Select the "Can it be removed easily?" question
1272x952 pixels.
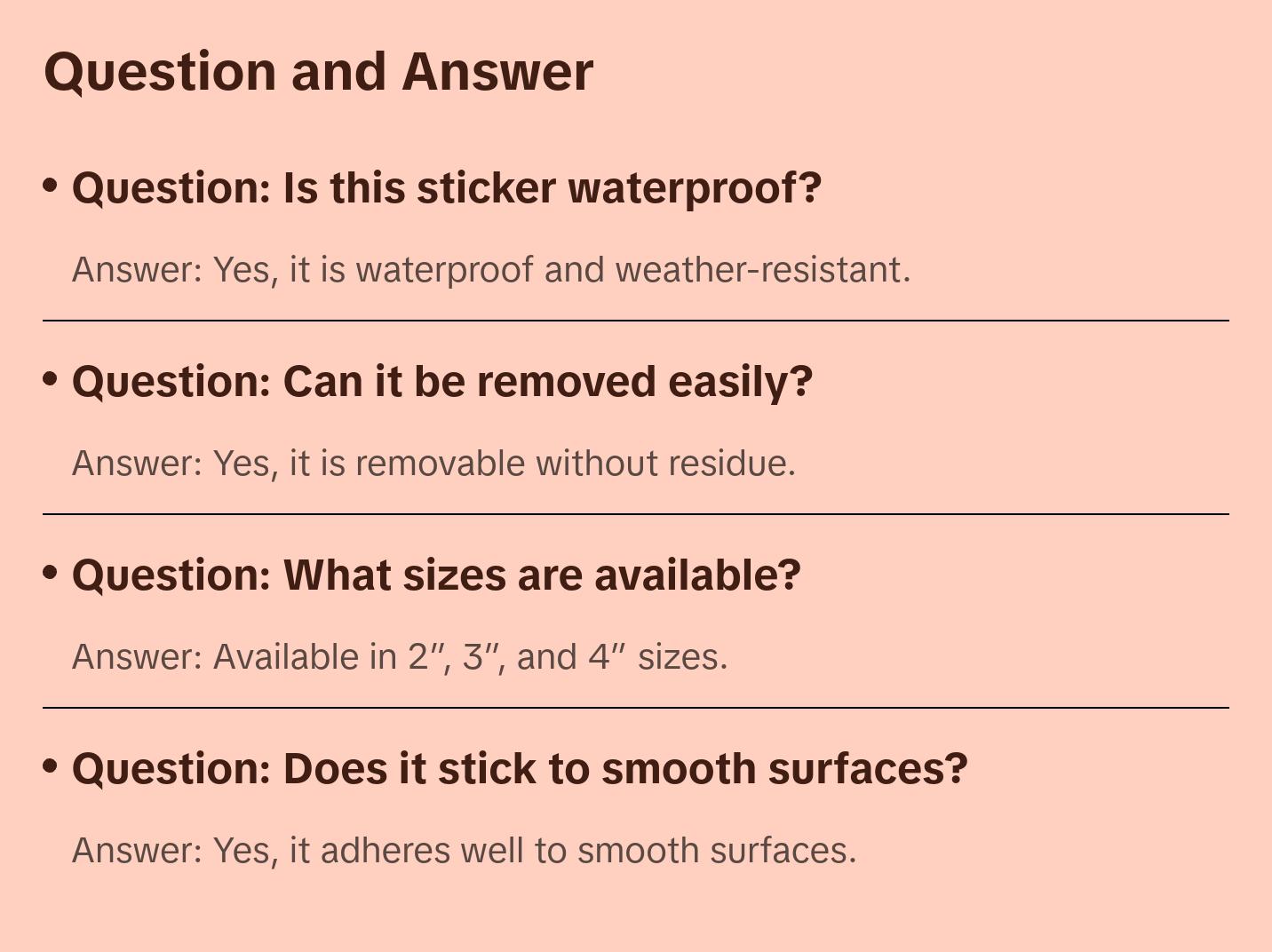coord(441,382)
